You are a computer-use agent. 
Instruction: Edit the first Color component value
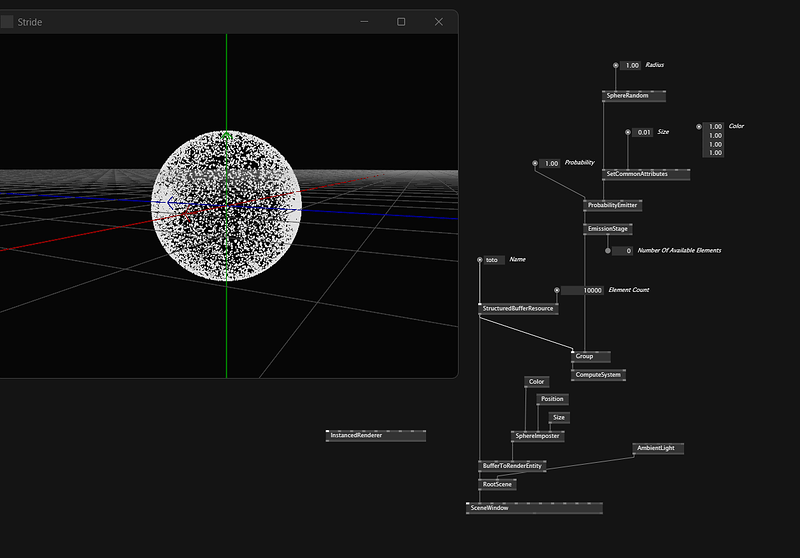(x=713, y=126)
